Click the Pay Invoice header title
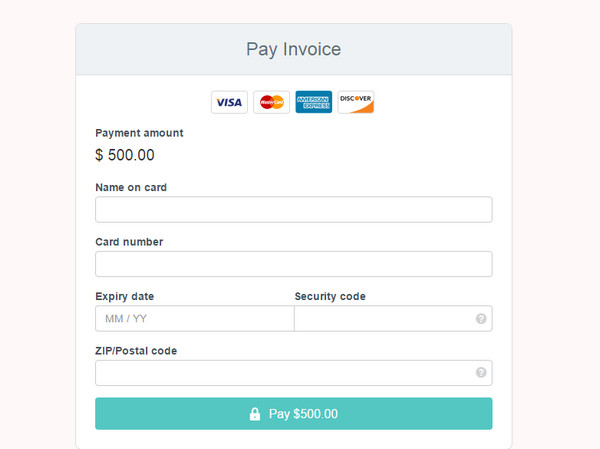 click(x=293, y=49)
